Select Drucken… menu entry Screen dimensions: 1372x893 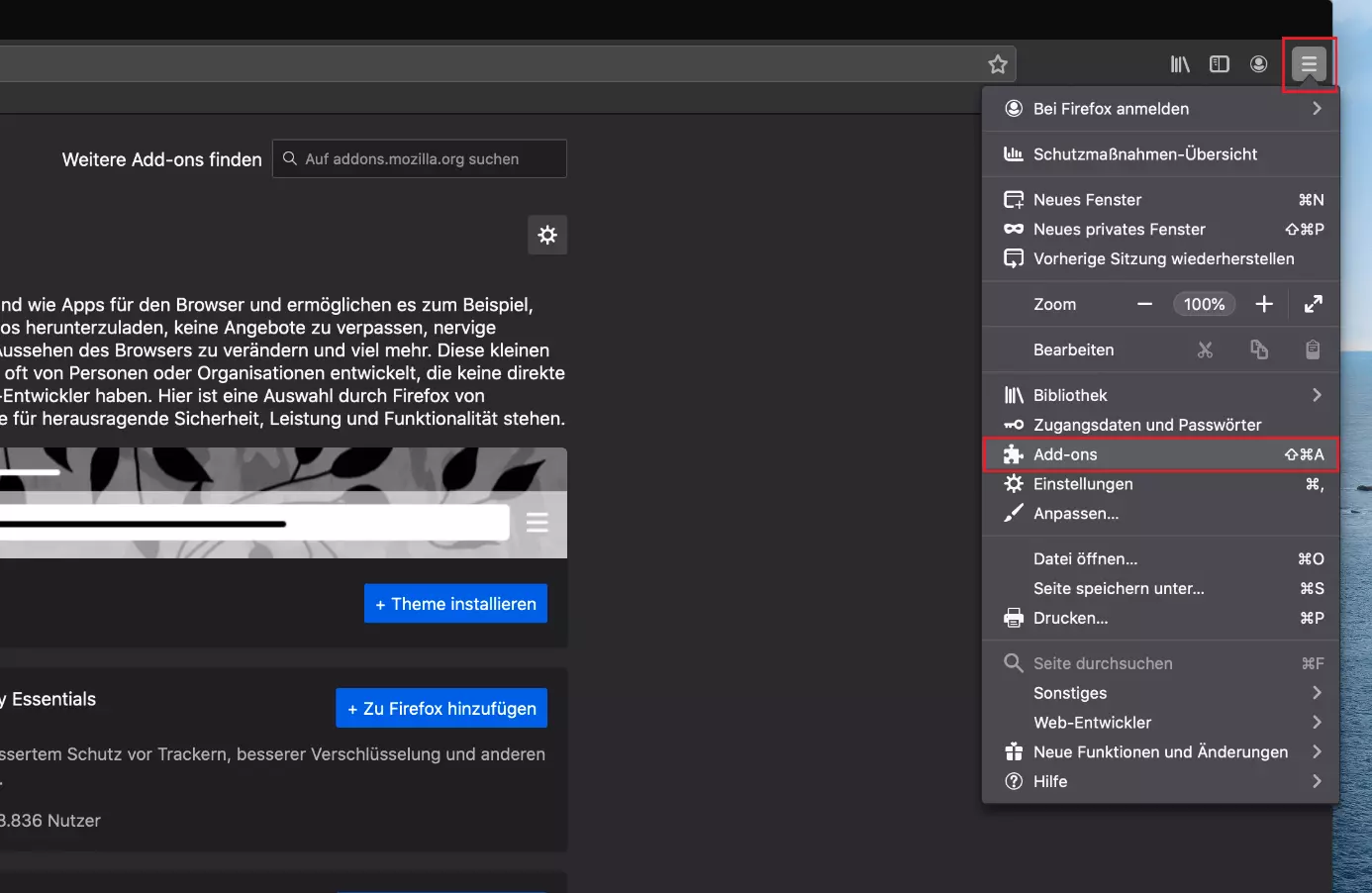coord(1160,619)
